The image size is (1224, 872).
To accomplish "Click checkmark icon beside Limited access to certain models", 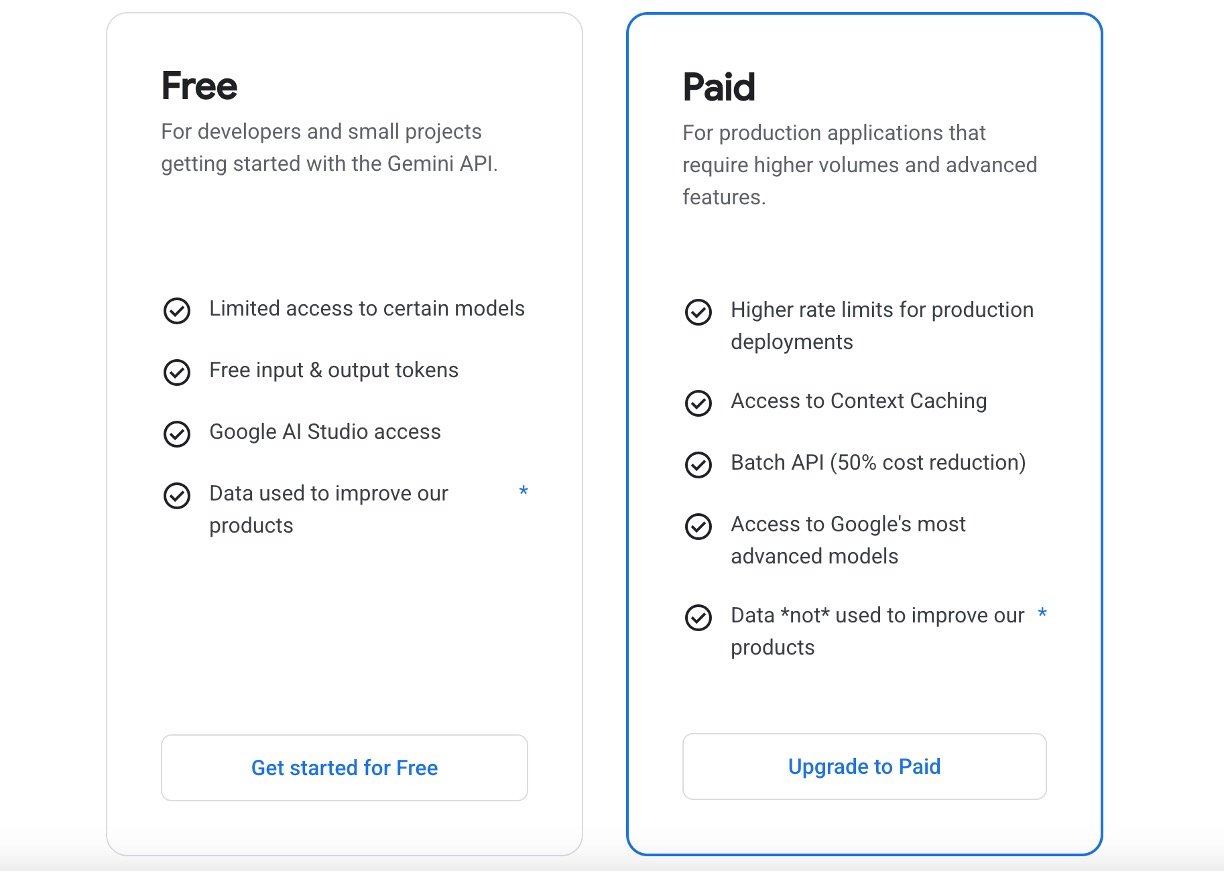I will click(x=177, y=311).
